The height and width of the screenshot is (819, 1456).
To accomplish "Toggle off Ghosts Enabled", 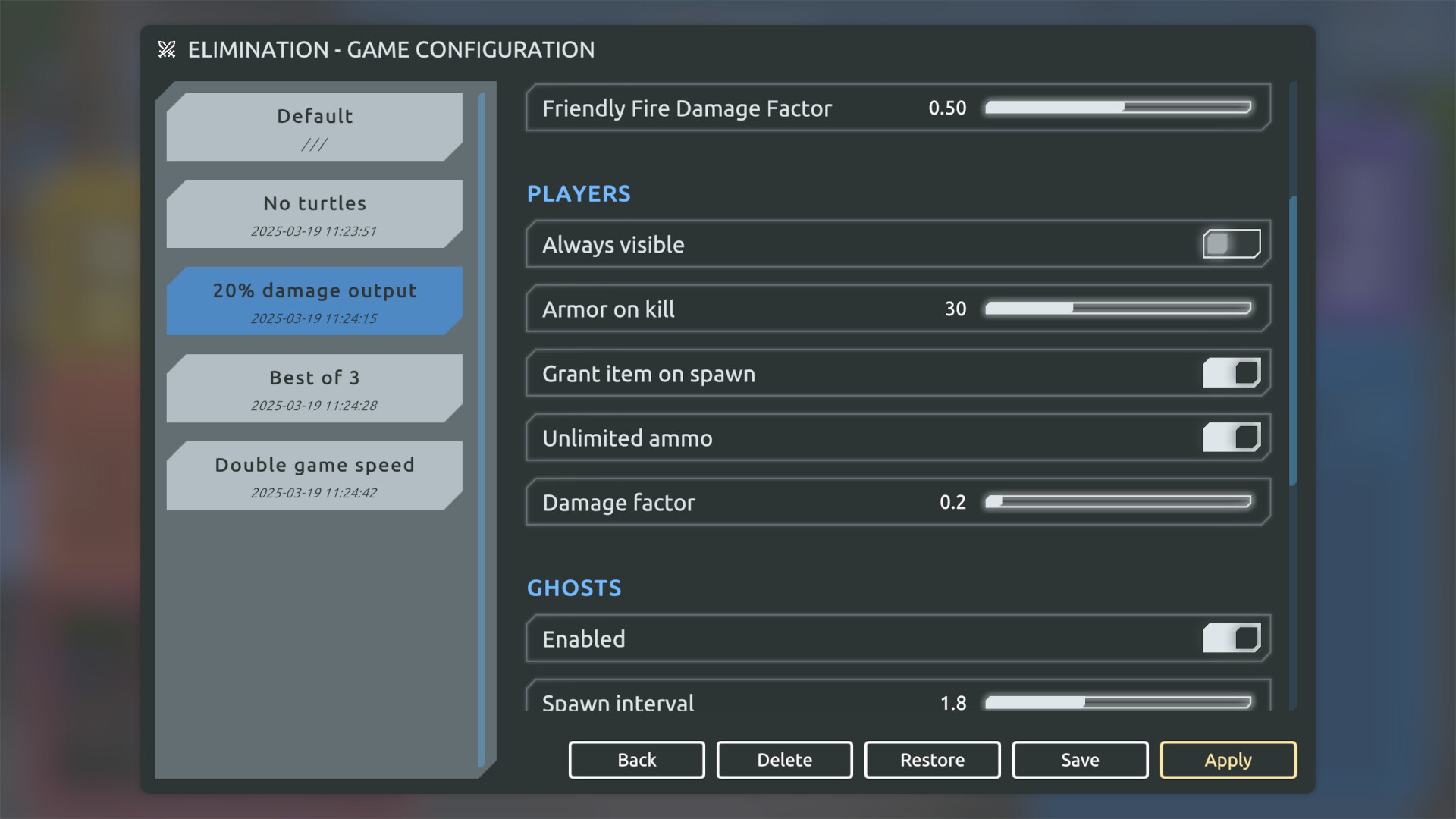I will coord(1230,639).
